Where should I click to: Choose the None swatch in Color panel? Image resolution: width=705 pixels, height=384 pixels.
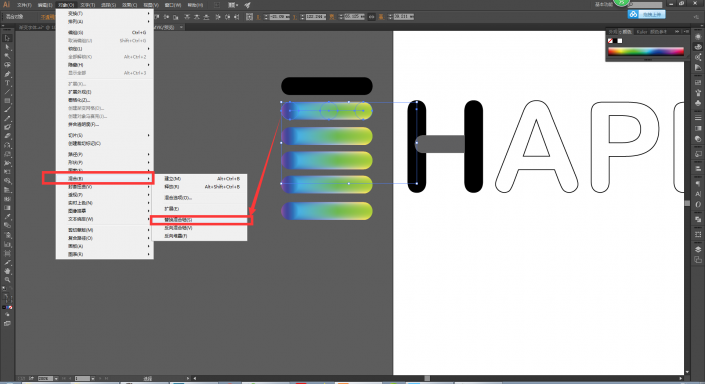(610, 41)
